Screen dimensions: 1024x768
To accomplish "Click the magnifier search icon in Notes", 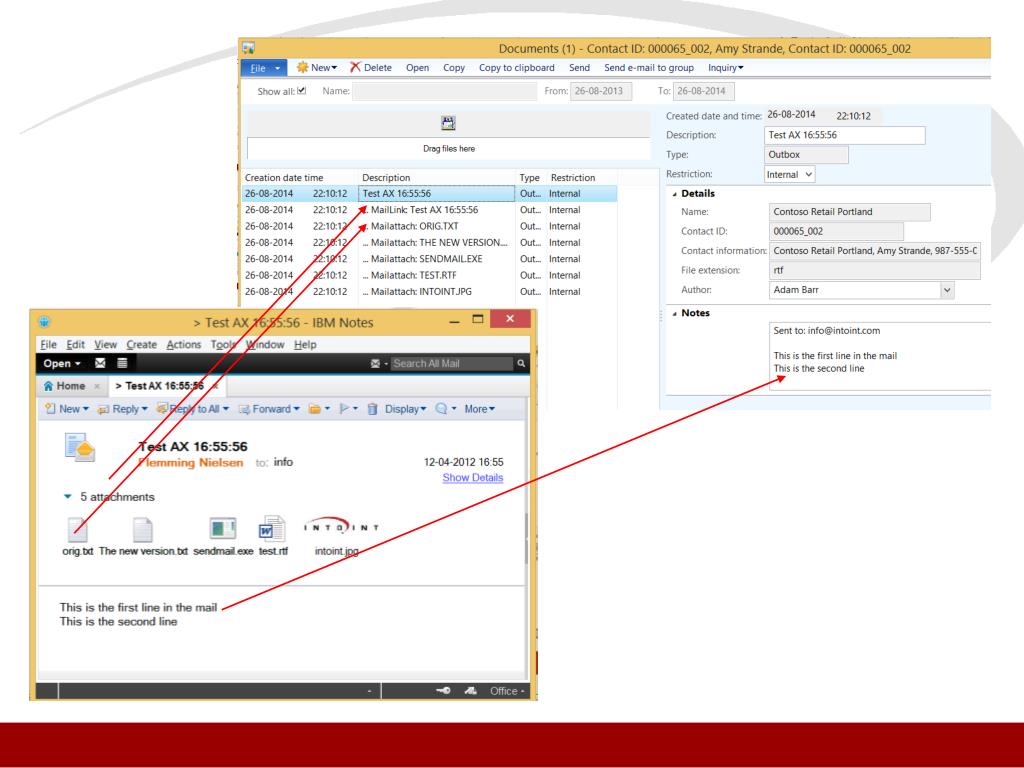I will tap(521, 364).
